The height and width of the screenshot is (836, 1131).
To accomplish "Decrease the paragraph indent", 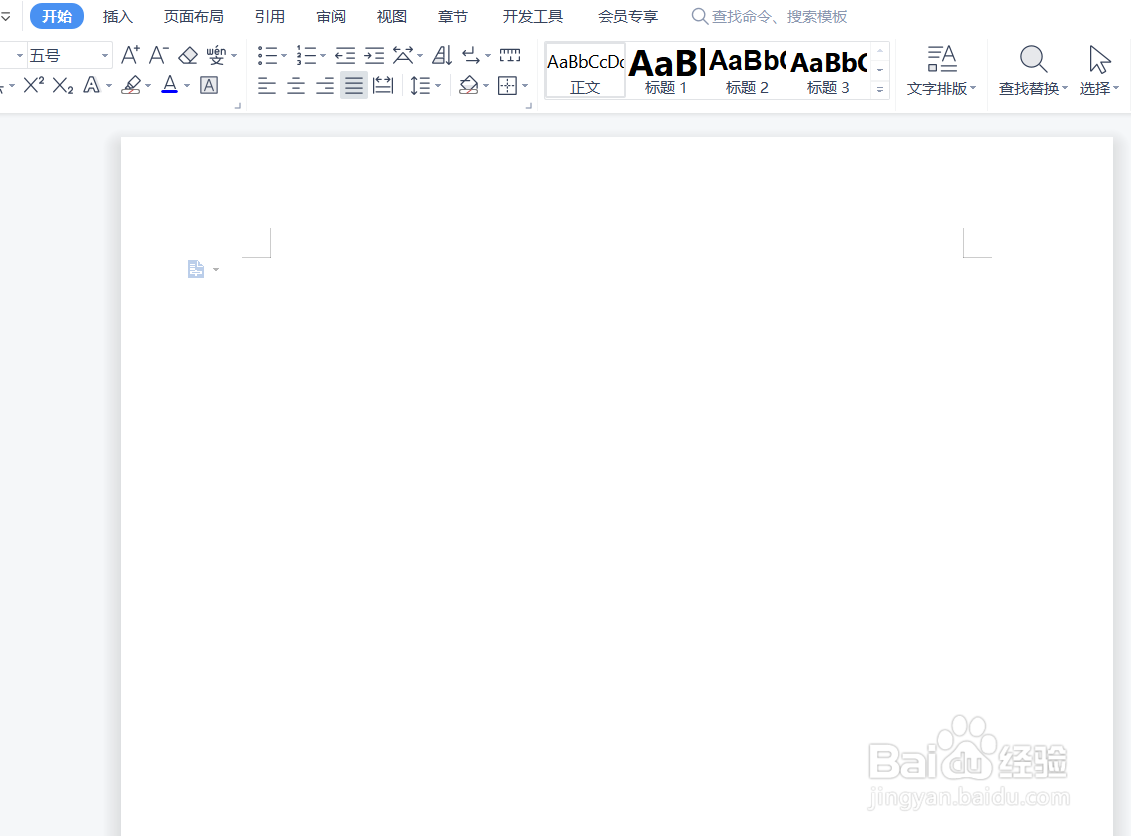I will 345,56.
